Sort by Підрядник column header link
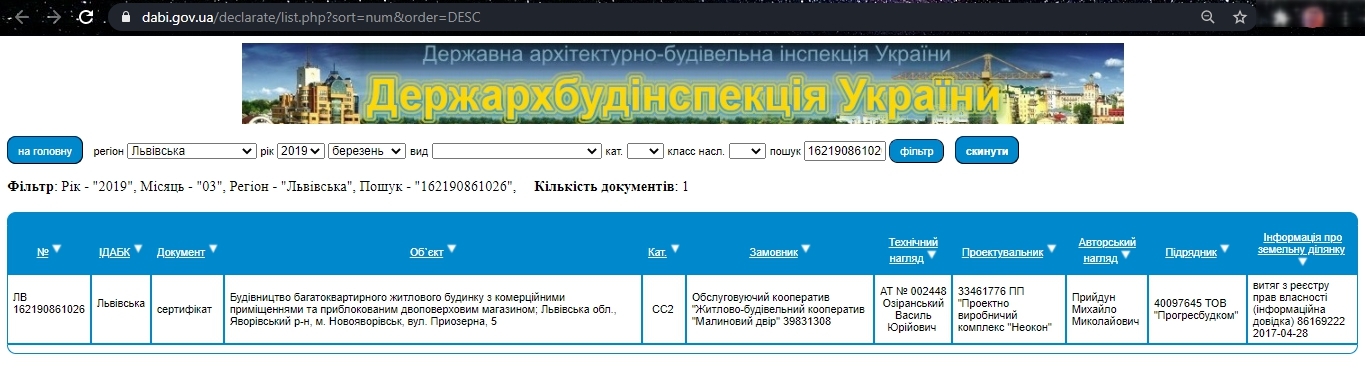The image size is (1365, 378). pyautogui.click(x=1191, y=252)
